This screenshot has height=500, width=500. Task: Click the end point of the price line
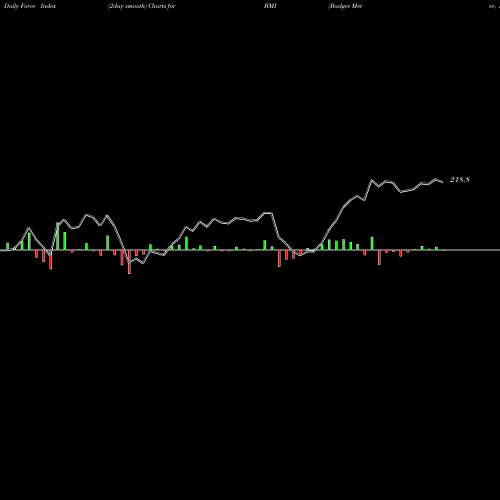443,182
